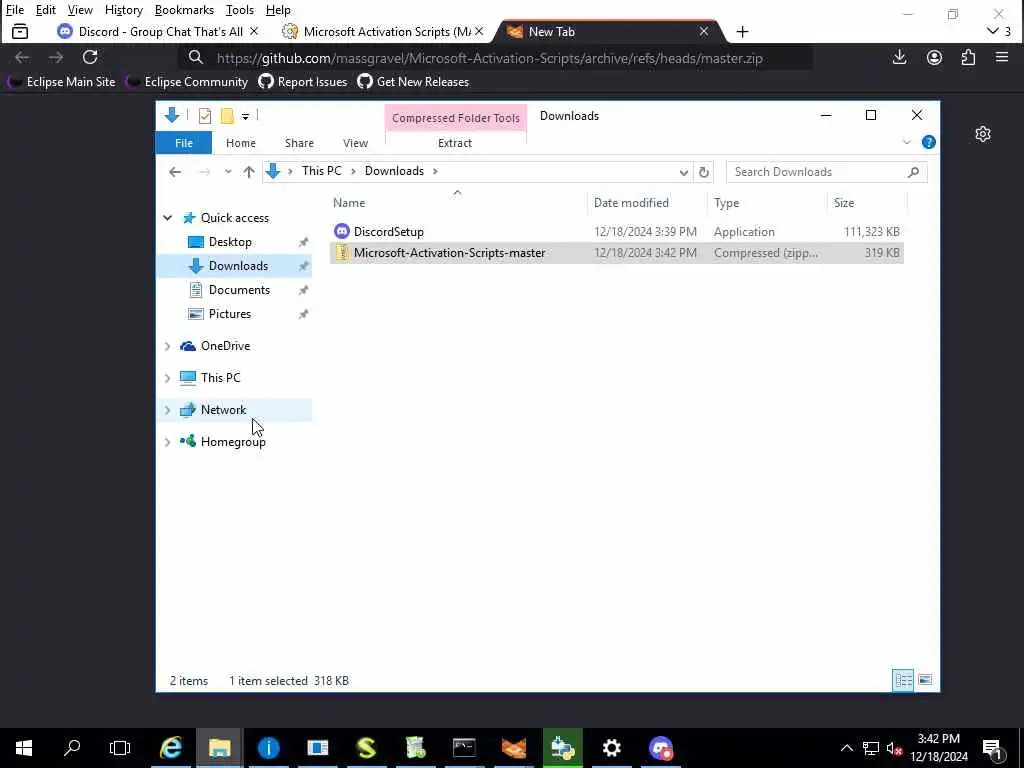This screenshot has height=768, width=1024.
Task: Switch to details view icon in status bar
Action: pos(903,680)
